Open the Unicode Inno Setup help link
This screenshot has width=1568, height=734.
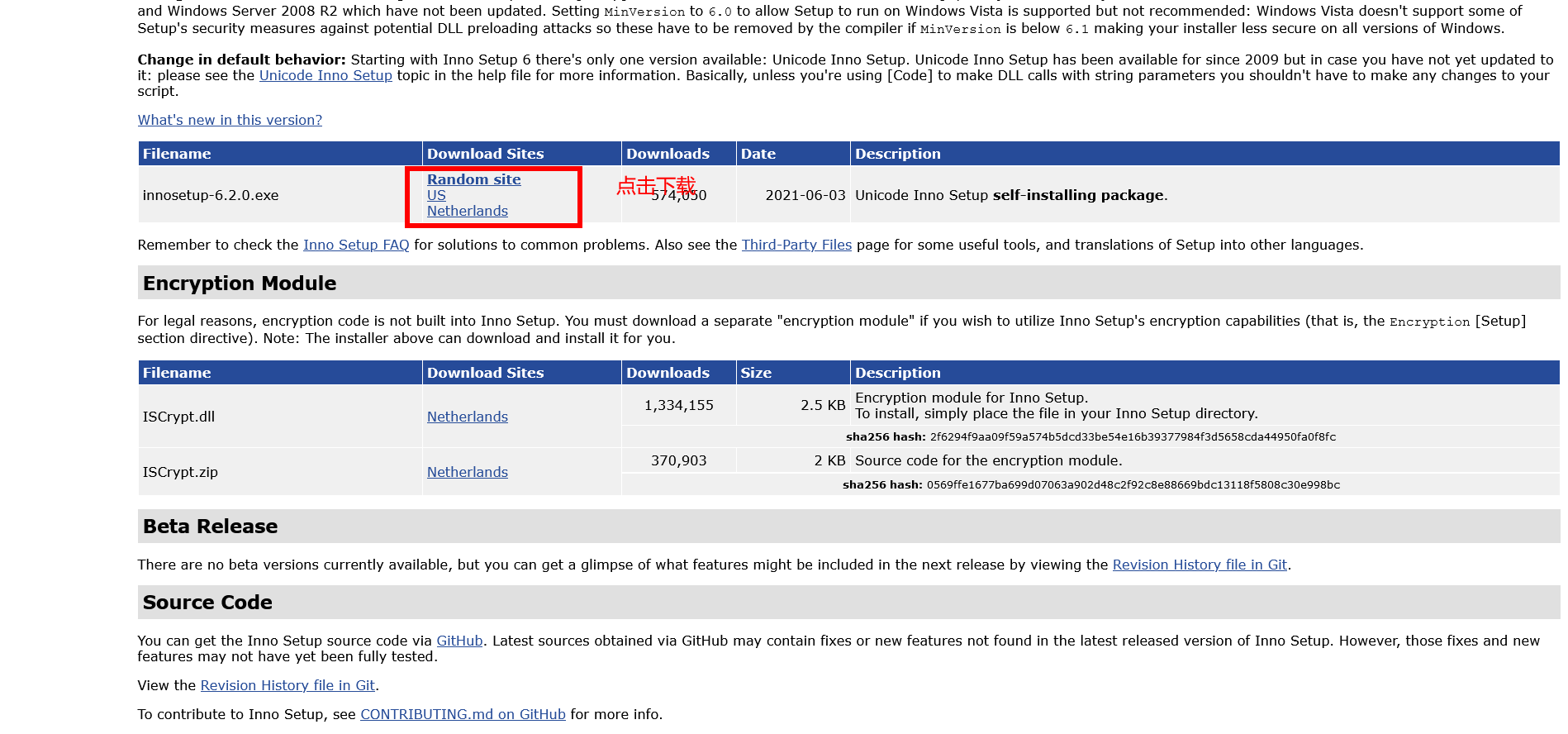(325, 75)
